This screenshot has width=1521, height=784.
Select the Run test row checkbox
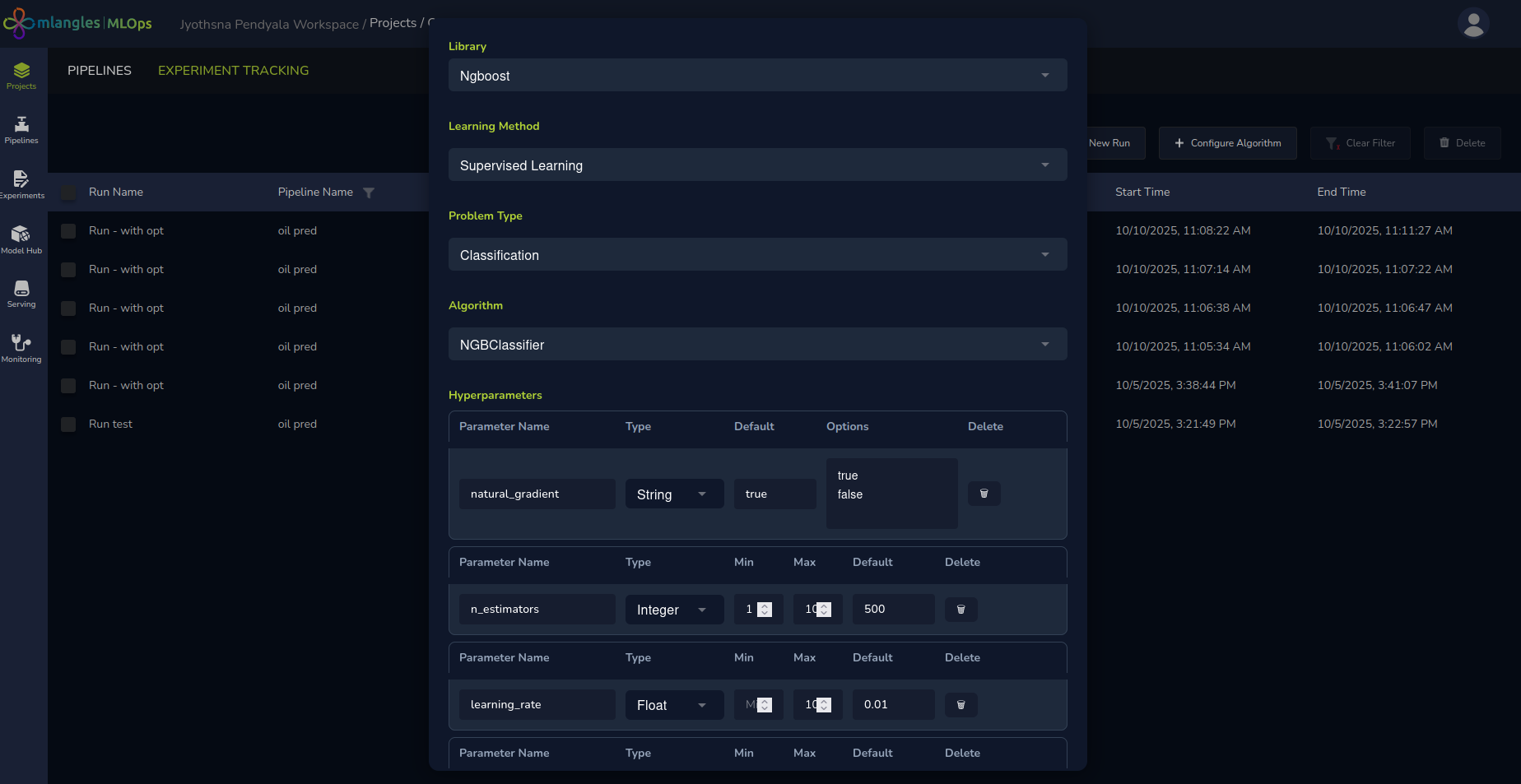(x=69, y=424)
